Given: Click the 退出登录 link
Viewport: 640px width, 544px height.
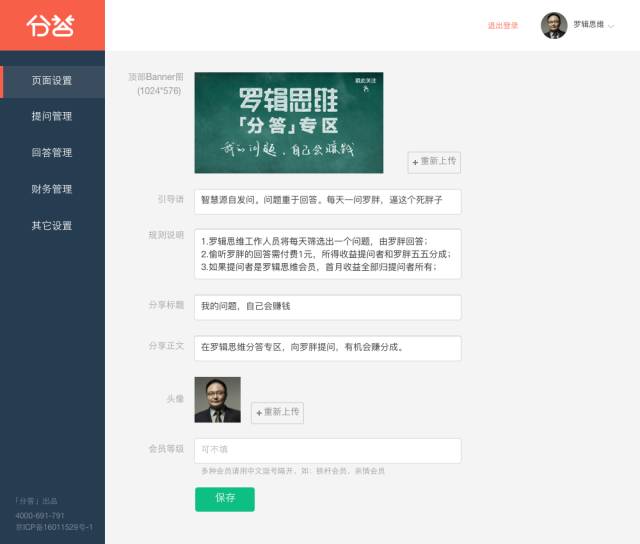Looking at the screenshot, I should click(x=502, y=26).
